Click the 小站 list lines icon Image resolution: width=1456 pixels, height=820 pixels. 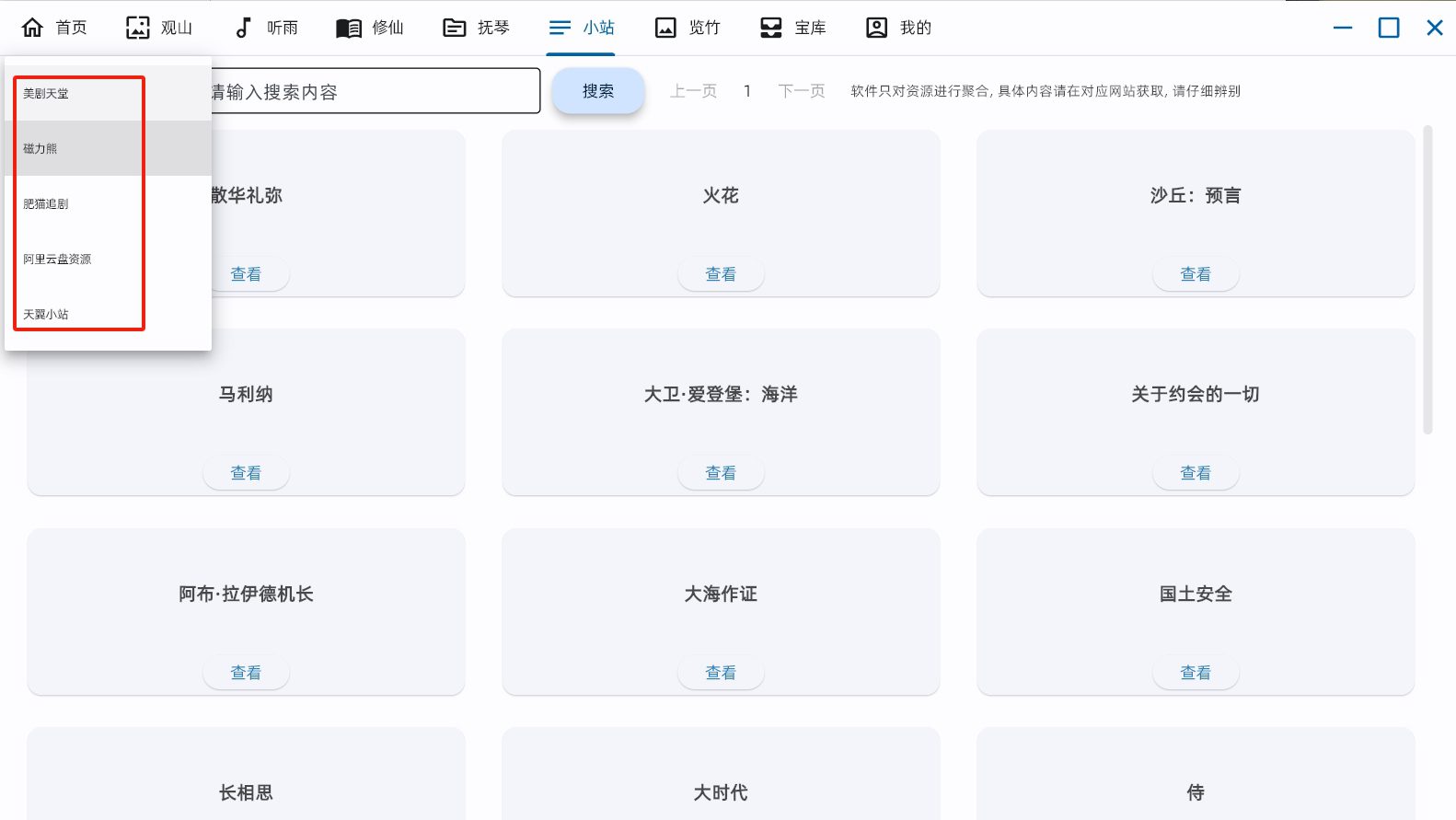pos(560,28)
